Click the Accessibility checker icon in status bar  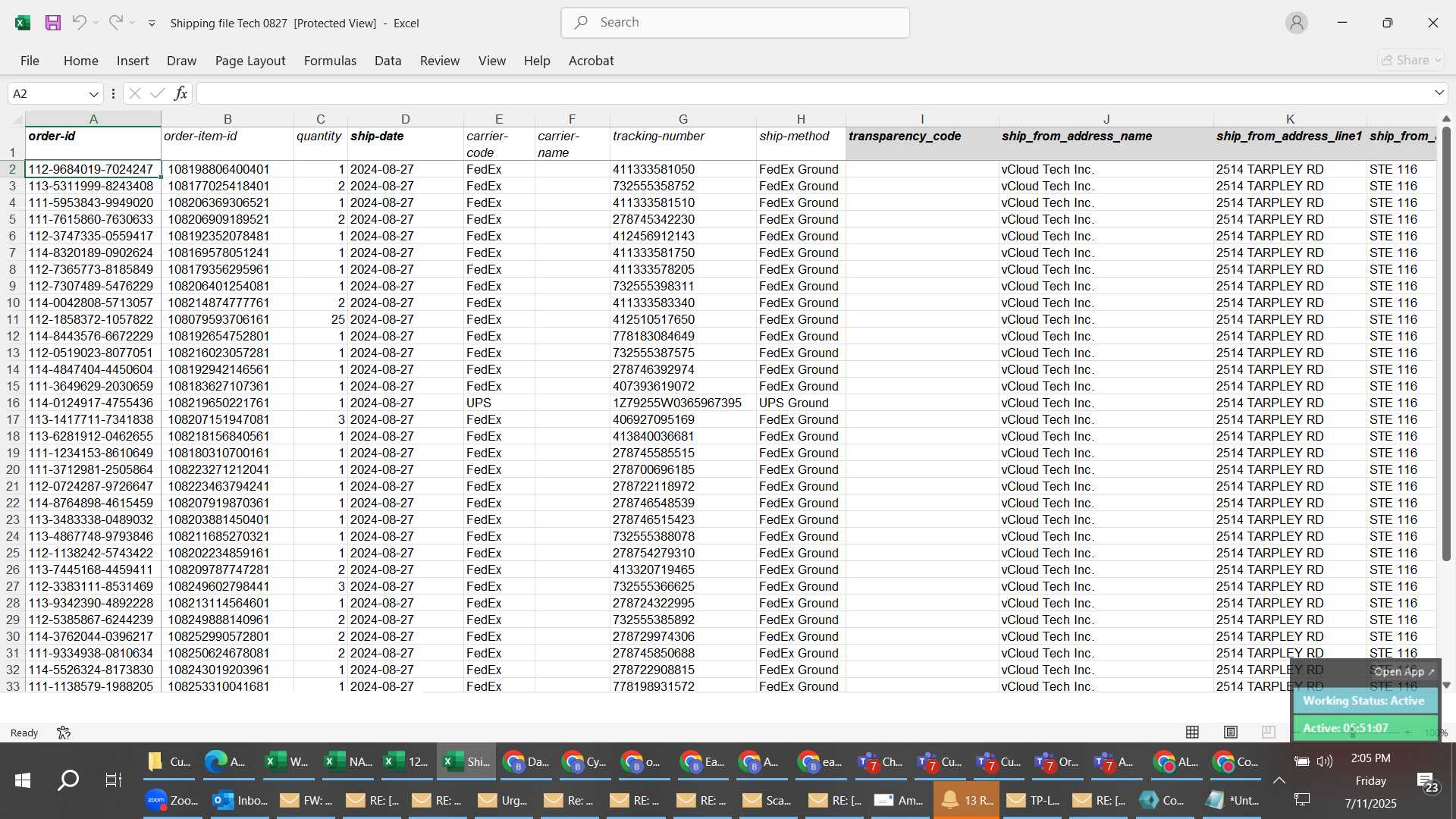coord(64,733)
